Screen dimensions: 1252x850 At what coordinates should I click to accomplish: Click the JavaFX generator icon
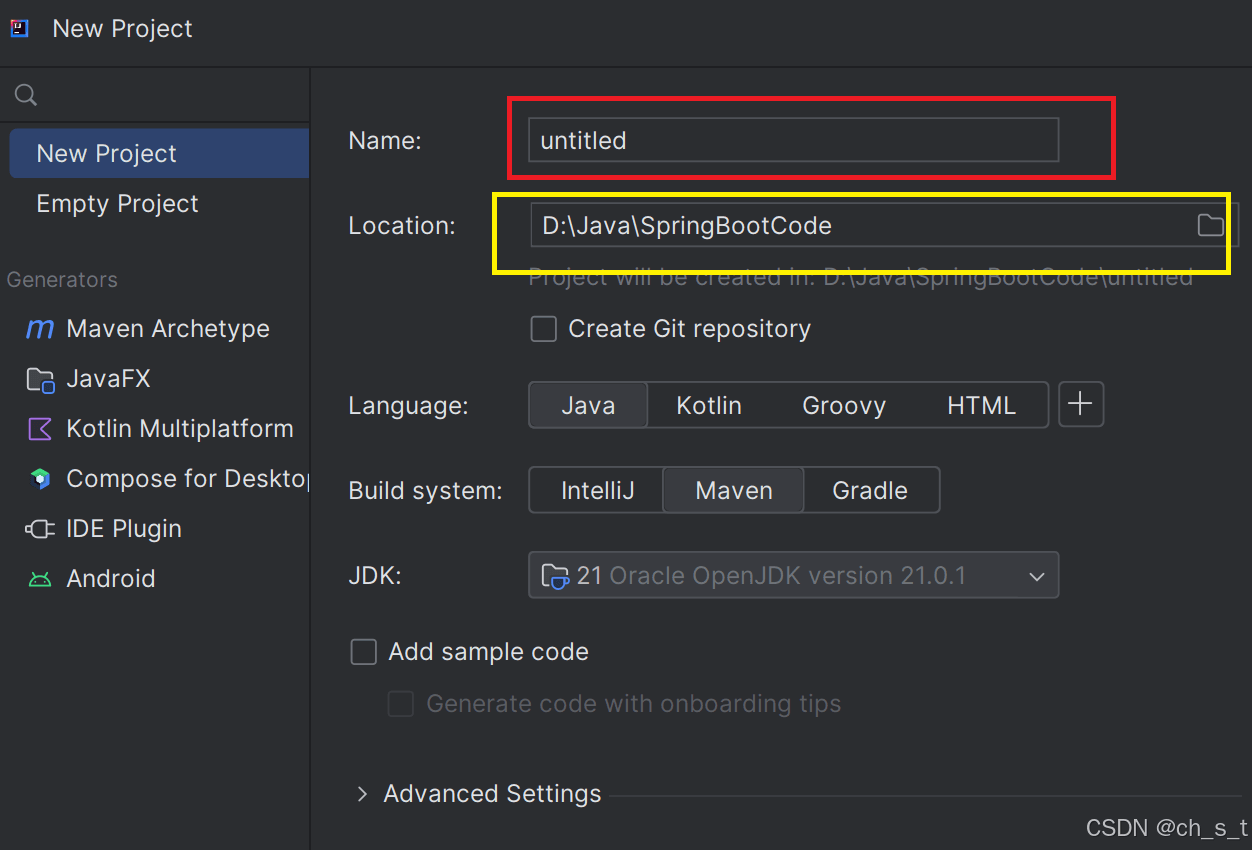coord(40,379)
